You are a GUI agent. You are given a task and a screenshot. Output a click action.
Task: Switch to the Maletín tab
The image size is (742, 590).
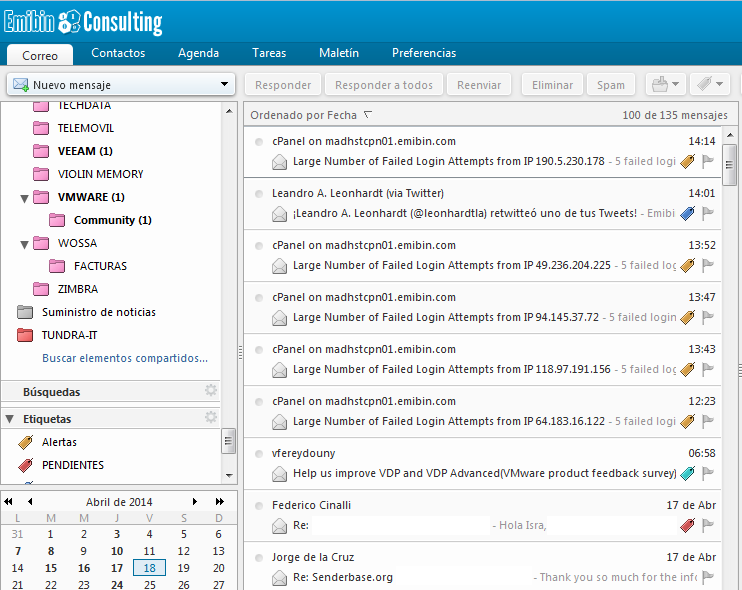pos(339,53)
